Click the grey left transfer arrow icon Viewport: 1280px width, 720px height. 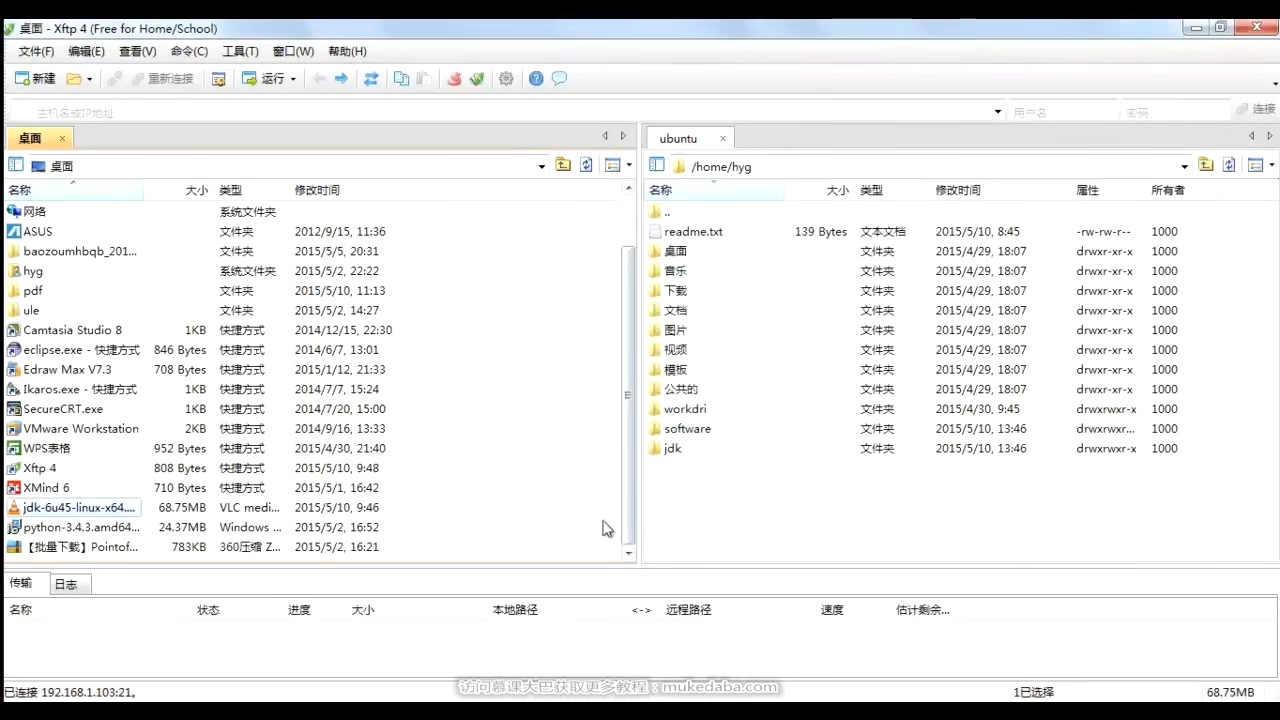(319, 79)
